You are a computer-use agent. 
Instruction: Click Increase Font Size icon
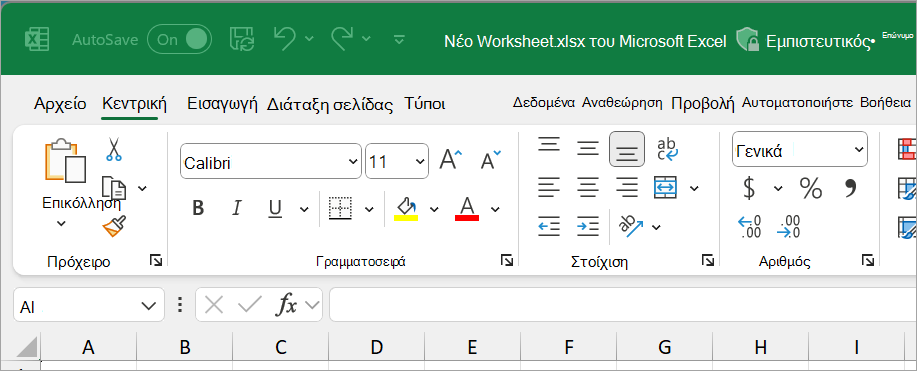pos(450,159)
